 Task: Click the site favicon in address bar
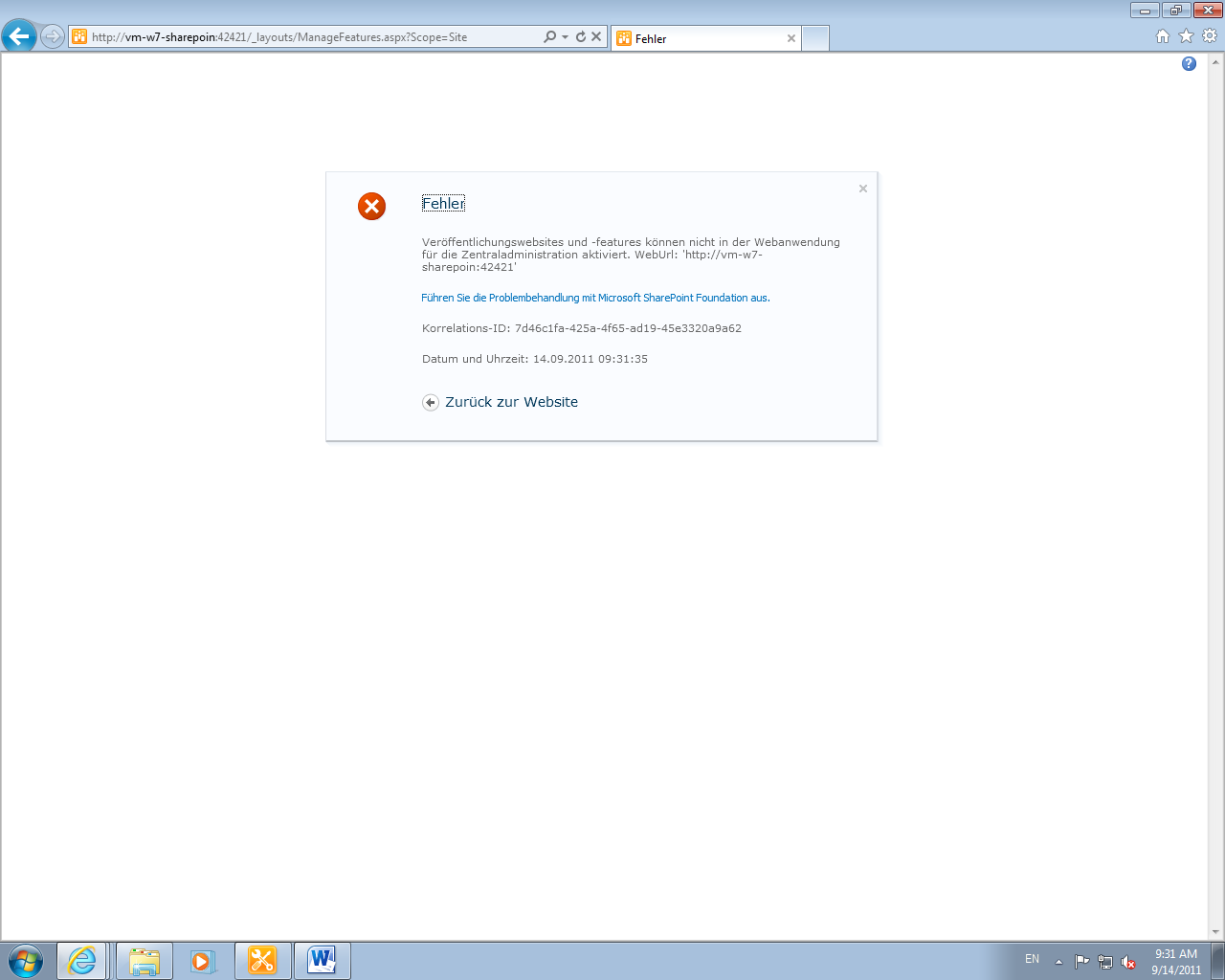pyautogui.click(x=79, y=37)
